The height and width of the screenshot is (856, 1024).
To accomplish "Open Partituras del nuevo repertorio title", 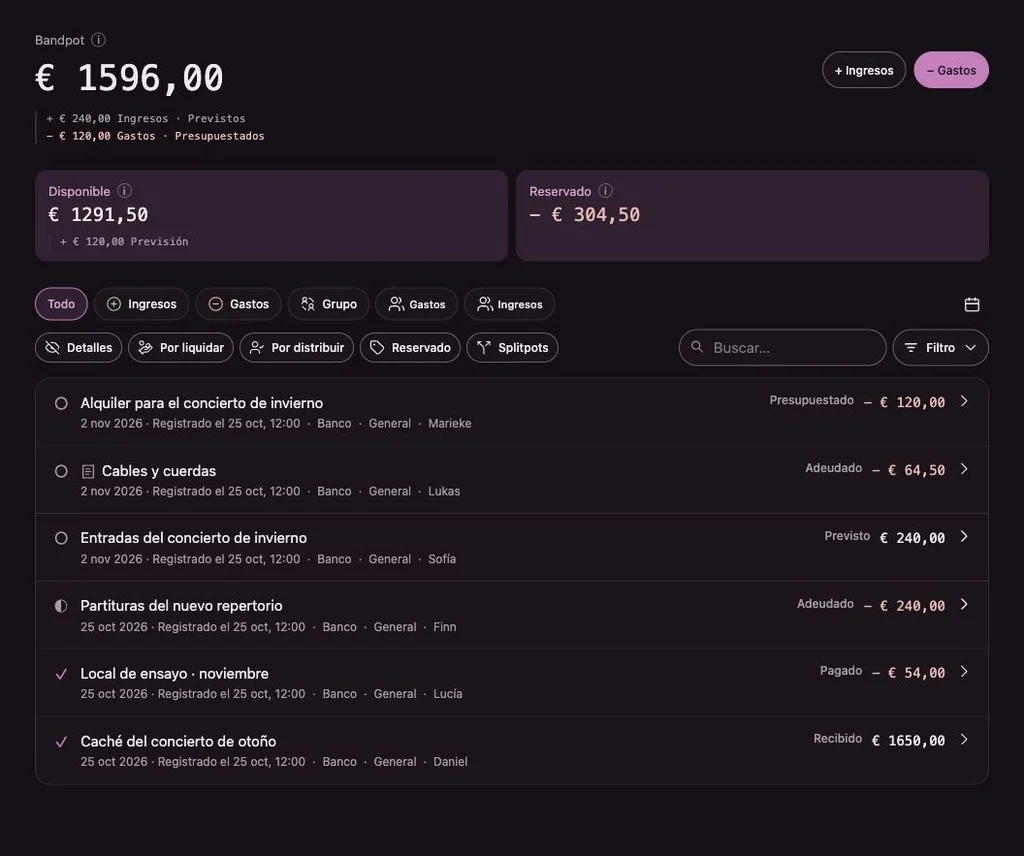I will 182,606.
